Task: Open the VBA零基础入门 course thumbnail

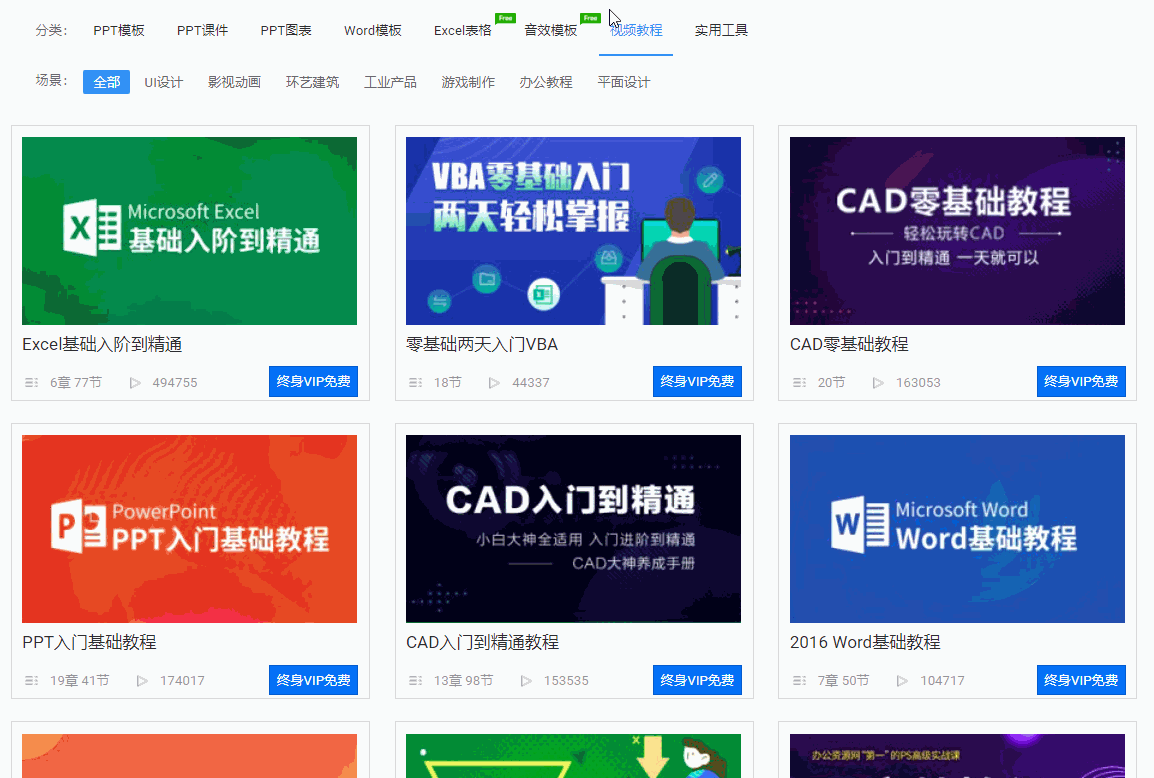Action: pos(573,231)
